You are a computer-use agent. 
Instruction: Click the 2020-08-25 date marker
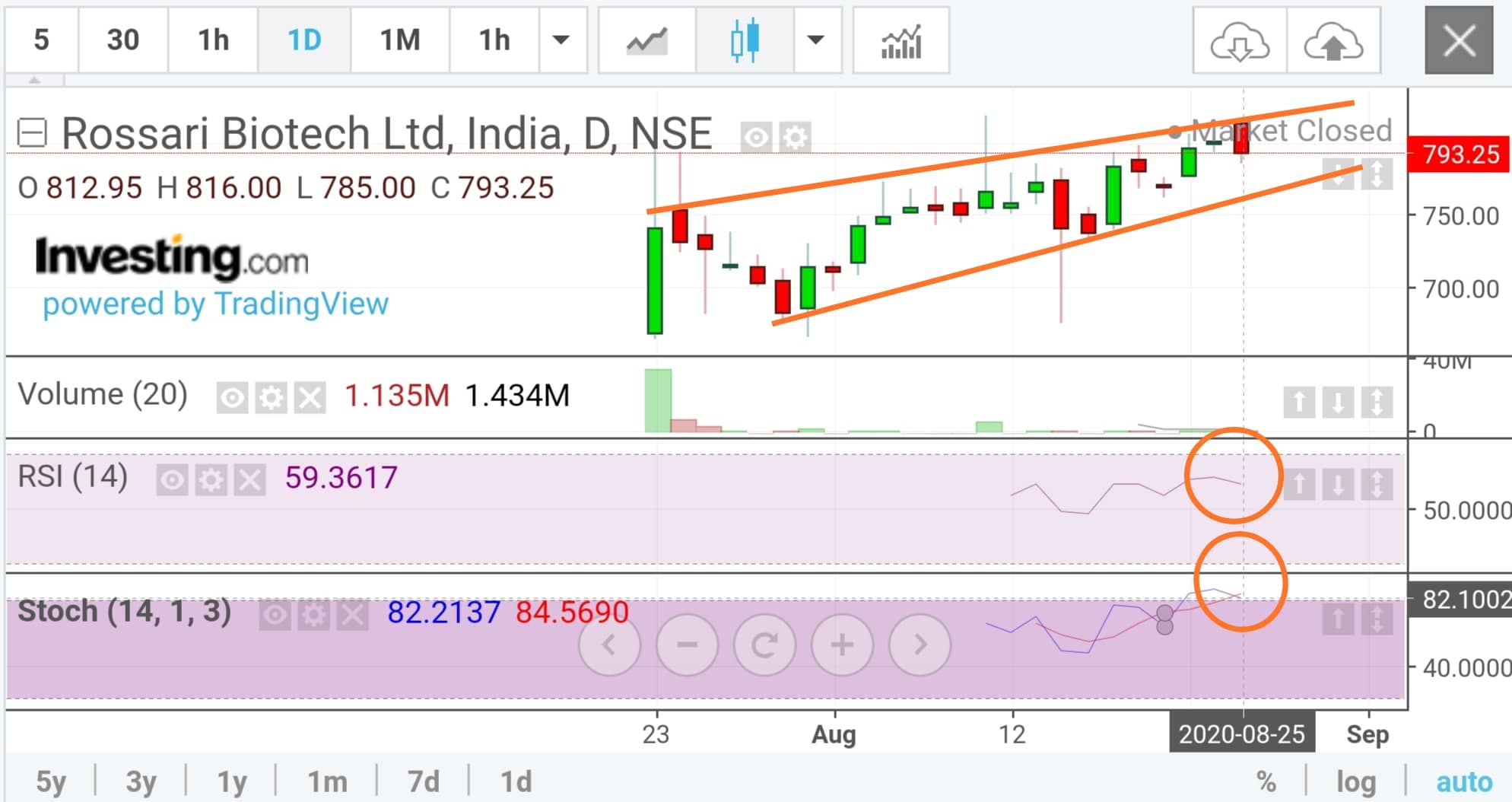pyautogui.click(x=1241, y=734)
